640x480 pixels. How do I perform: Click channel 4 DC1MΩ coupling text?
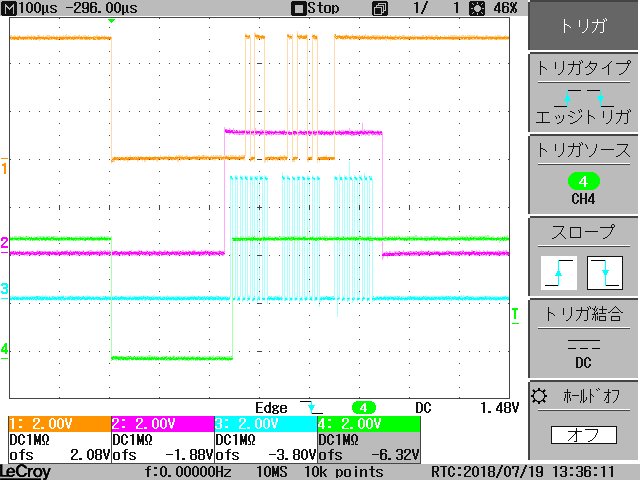pyautogui.click(x=338, y=440)
